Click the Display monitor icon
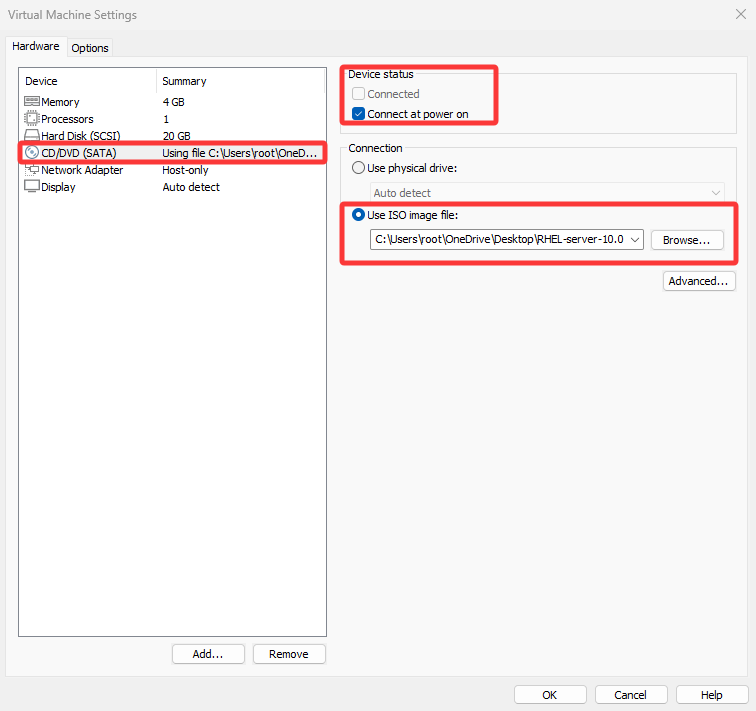Screen dimensions: 756x711 pyautogui.click(x=31, y=187)
